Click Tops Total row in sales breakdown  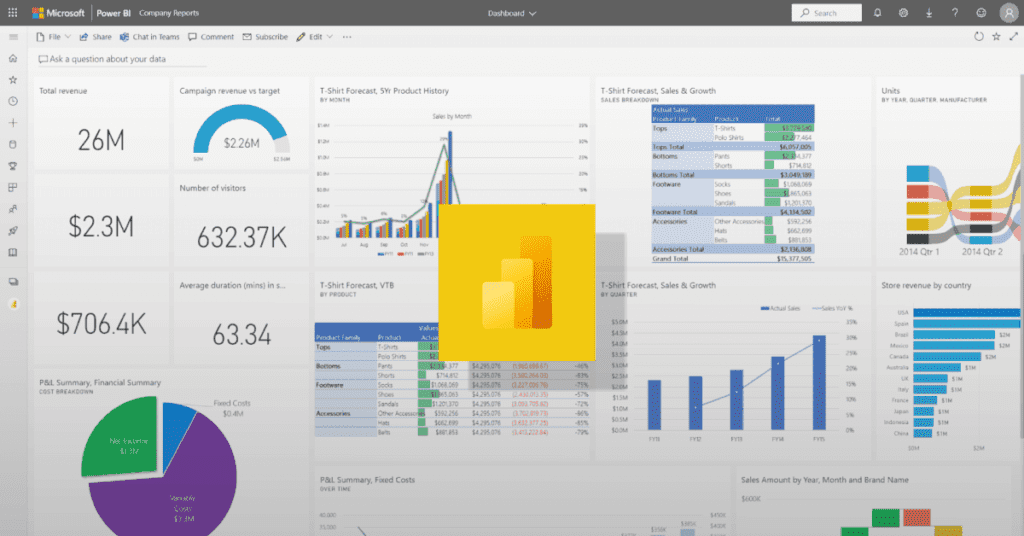point(732,147)
